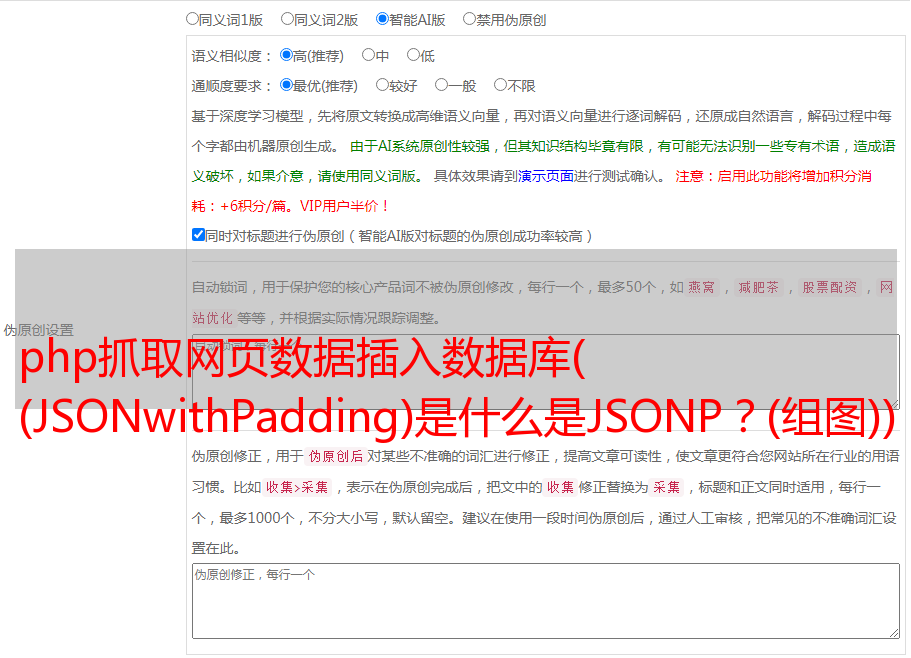Open the 演示页面 link
The width and height of the screenshot is (911, 658).
pyautogui.click(x=546, y=176)
